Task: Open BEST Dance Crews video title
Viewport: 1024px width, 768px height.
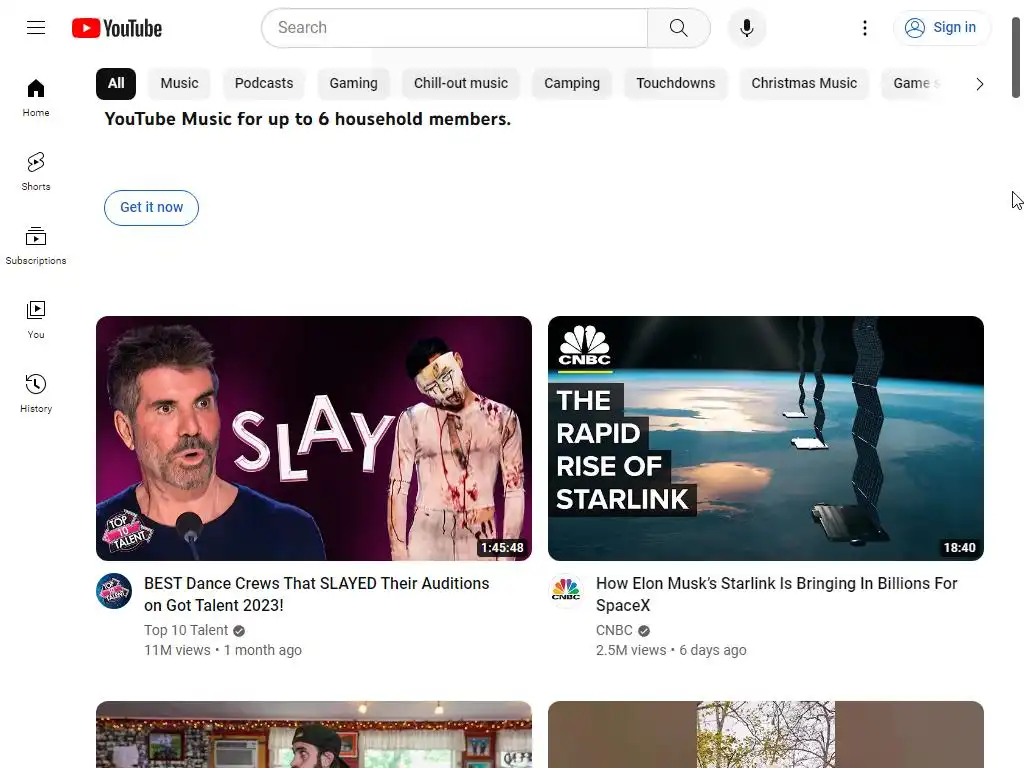Action: 317,594
